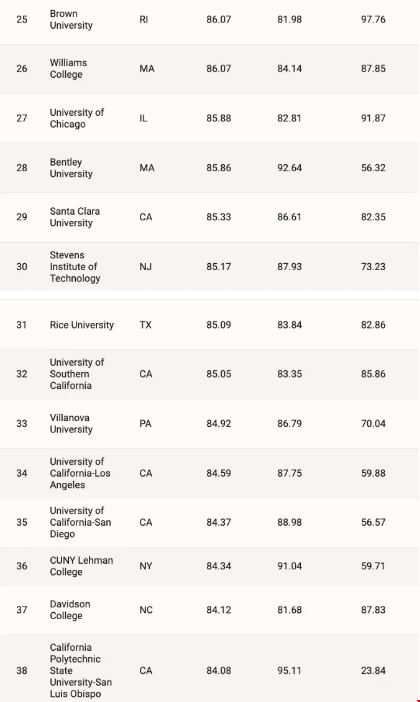Select University of Southern California
420x702 pixels.
77,374
